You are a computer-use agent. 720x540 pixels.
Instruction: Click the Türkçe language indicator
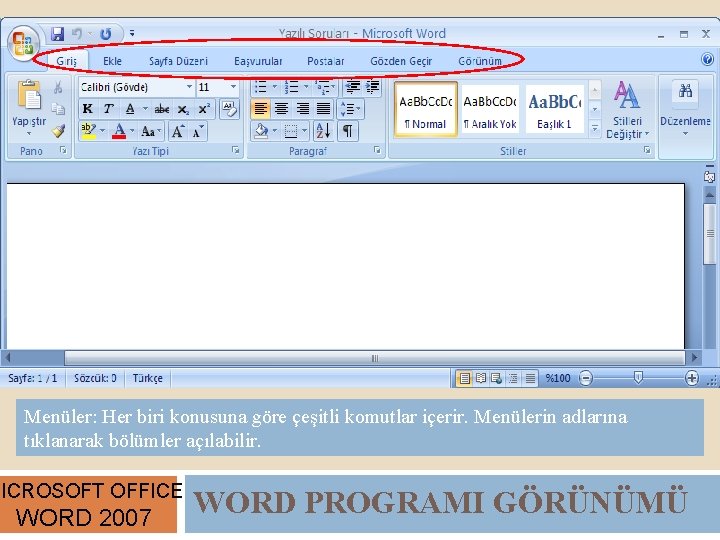[147, 378]
